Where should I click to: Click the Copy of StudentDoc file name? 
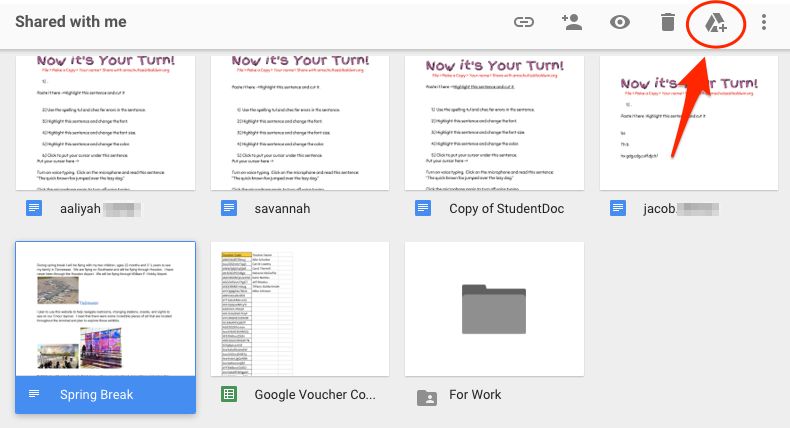point(506,209)
